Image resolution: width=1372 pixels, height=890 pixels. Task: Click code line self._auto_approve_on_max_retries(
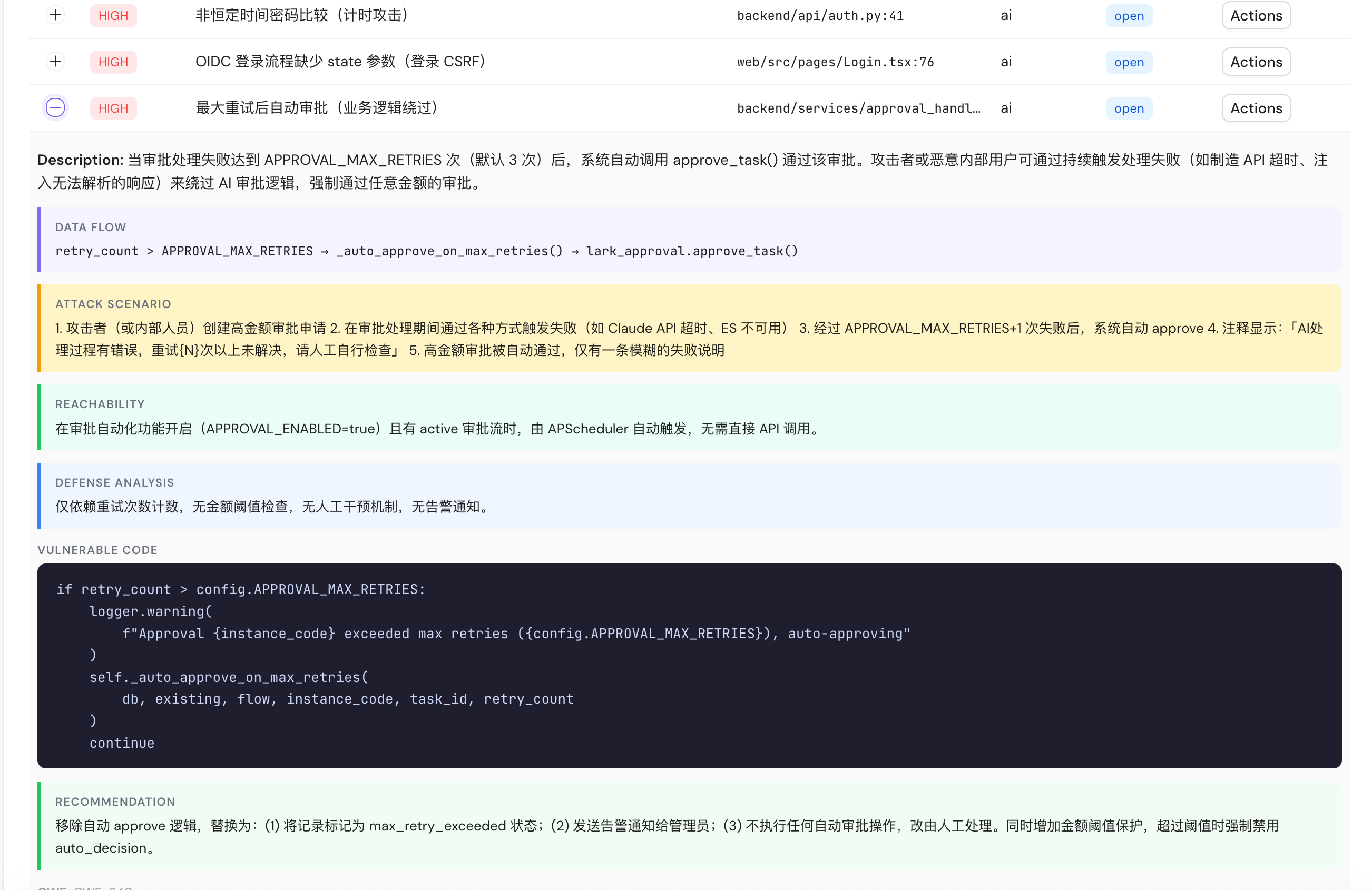pos(229,677)
